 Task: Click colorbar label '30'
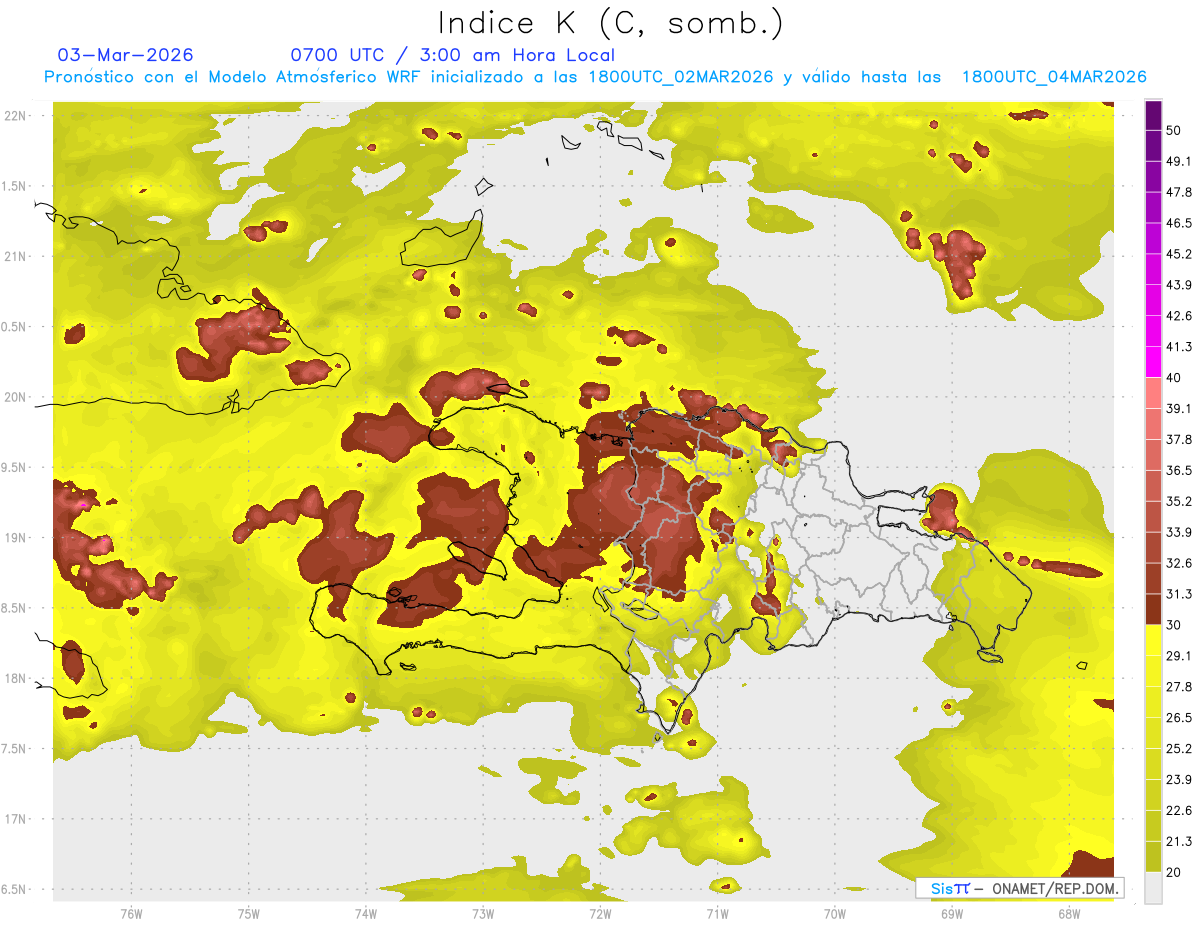(x=1174, y=625)
